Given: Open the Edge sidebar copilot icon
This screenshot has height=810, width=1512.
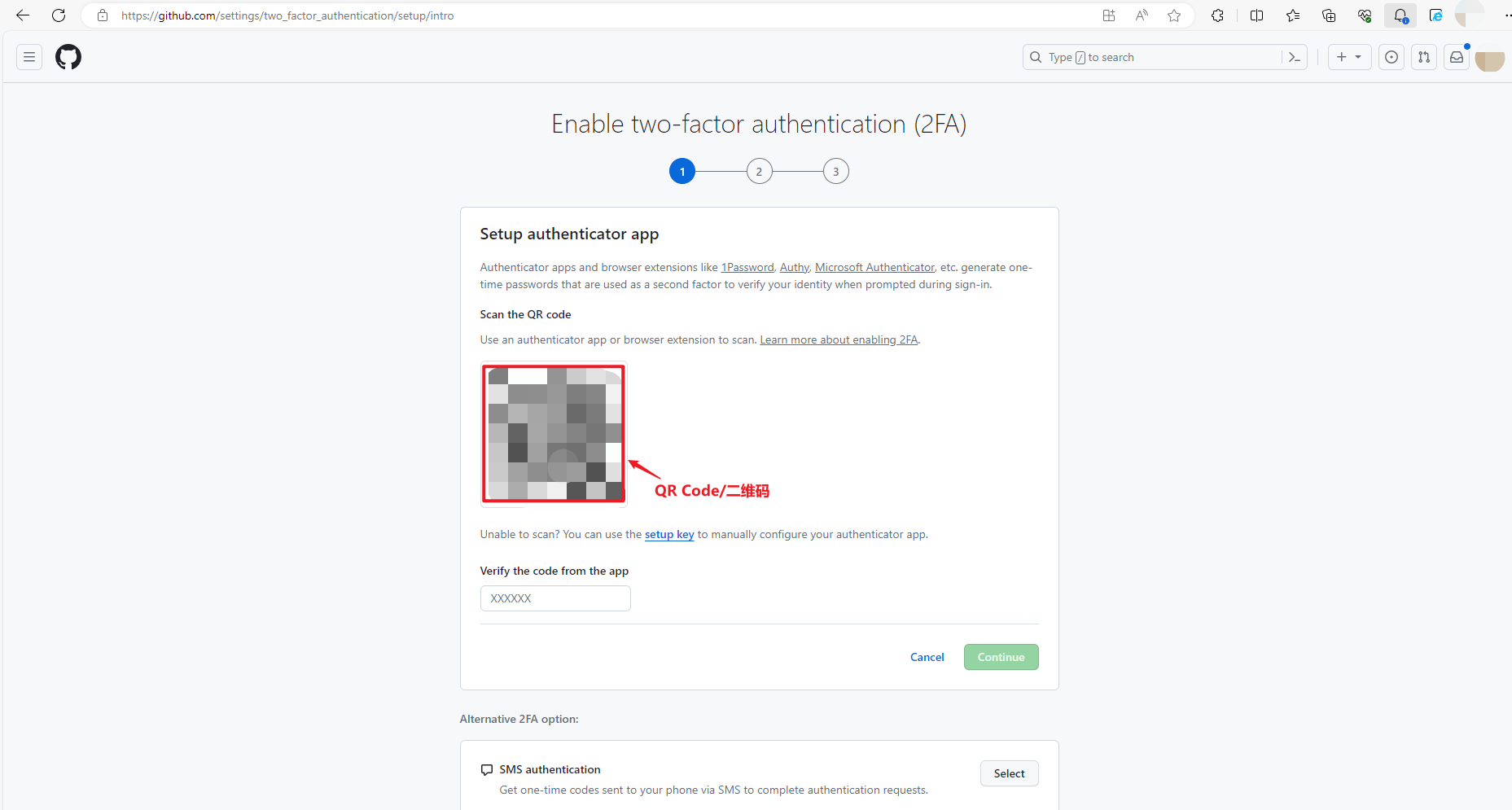Looking at the screenshot, I should point(1436,15).
